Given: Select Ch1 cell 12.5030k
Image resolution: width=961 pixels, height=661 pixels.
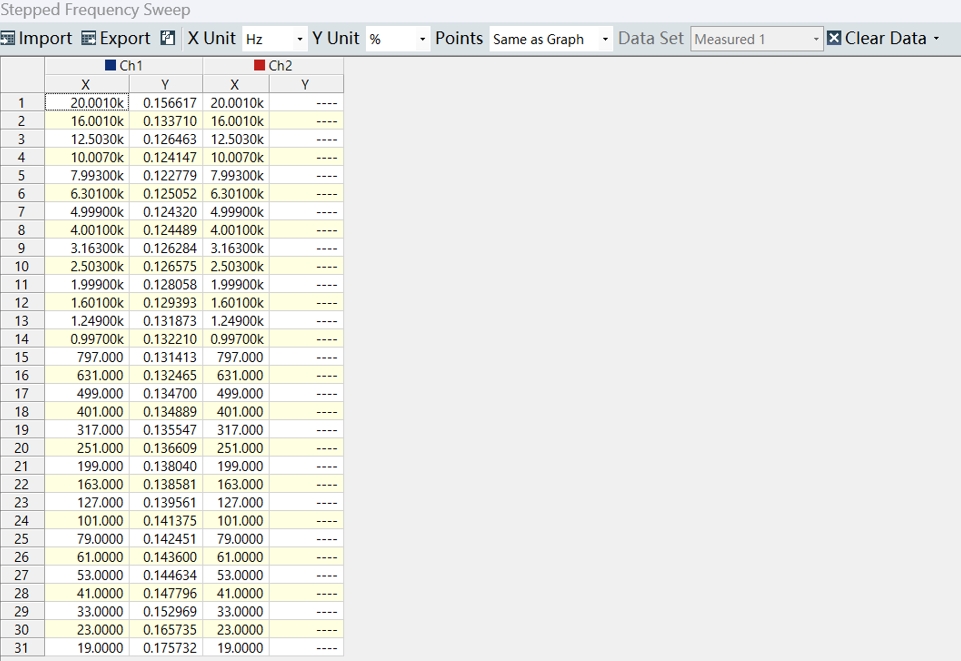Looking at the screenshot, I should click(87, 139).
